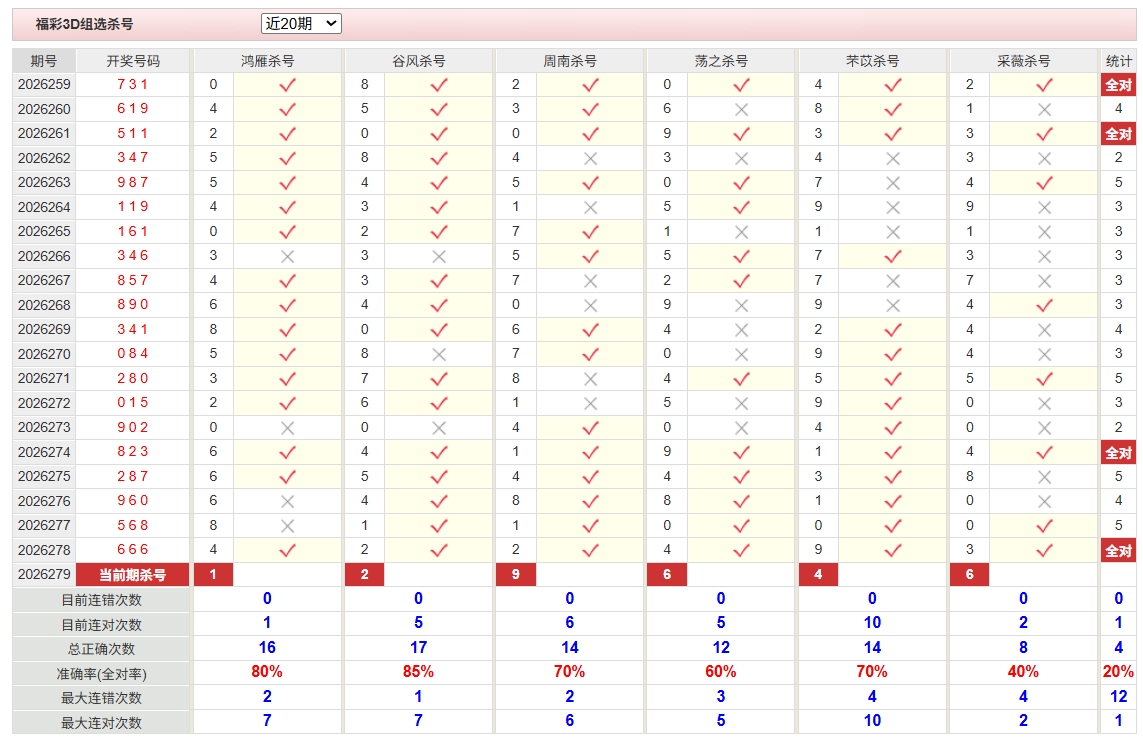
Task: Click the 40% accuracy value
Action: [x=1023, y=672]
